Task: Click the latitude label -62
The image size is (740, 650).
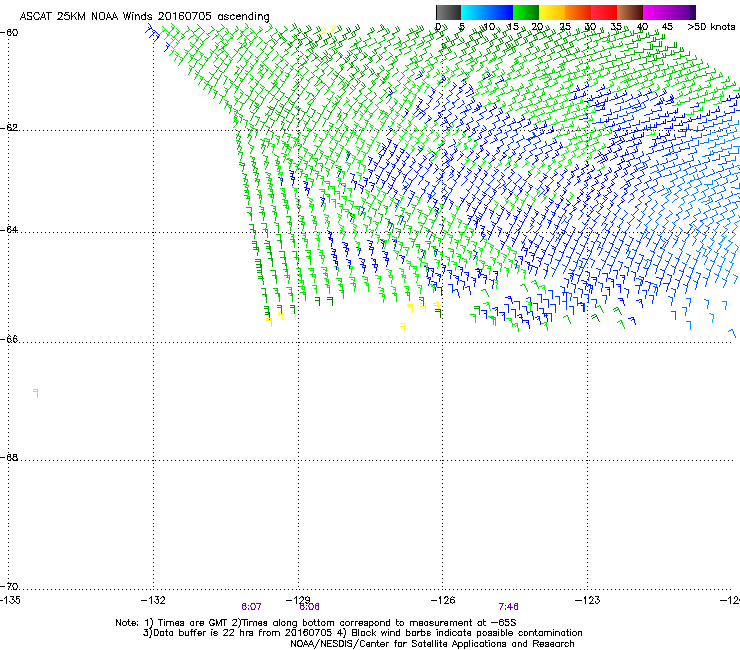Action: pyautogui.click(x=9, y=127)
